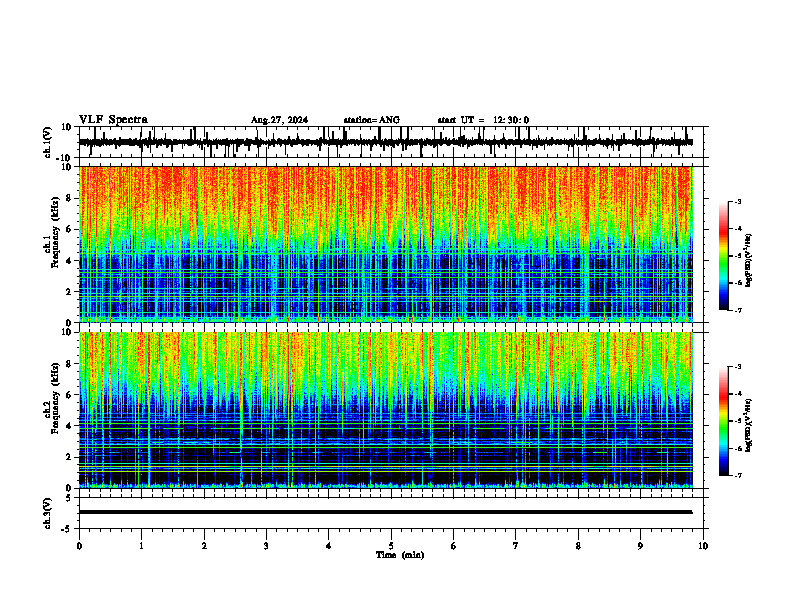Click the "-7" label below ch.2 color bar
Image resolution: width=792 pixels, height=612 pixels.
pos(738,476)
